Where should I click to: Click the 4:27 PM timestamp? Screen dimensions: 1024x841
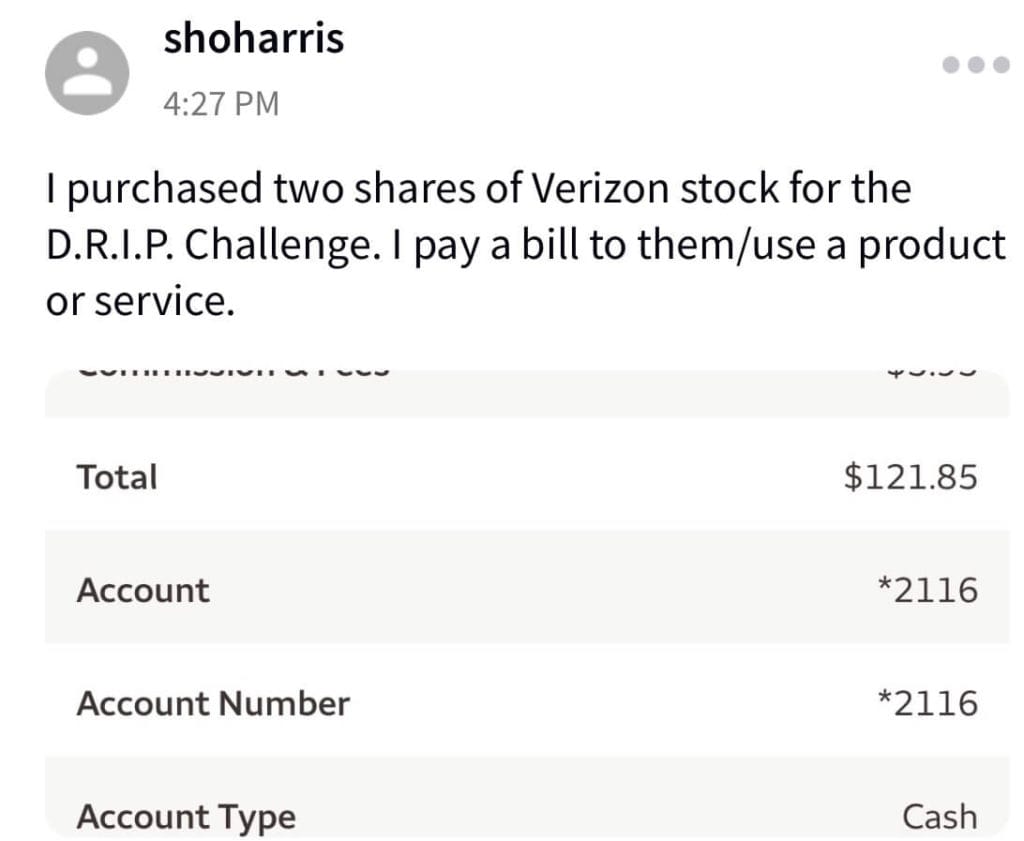[221, 104]
